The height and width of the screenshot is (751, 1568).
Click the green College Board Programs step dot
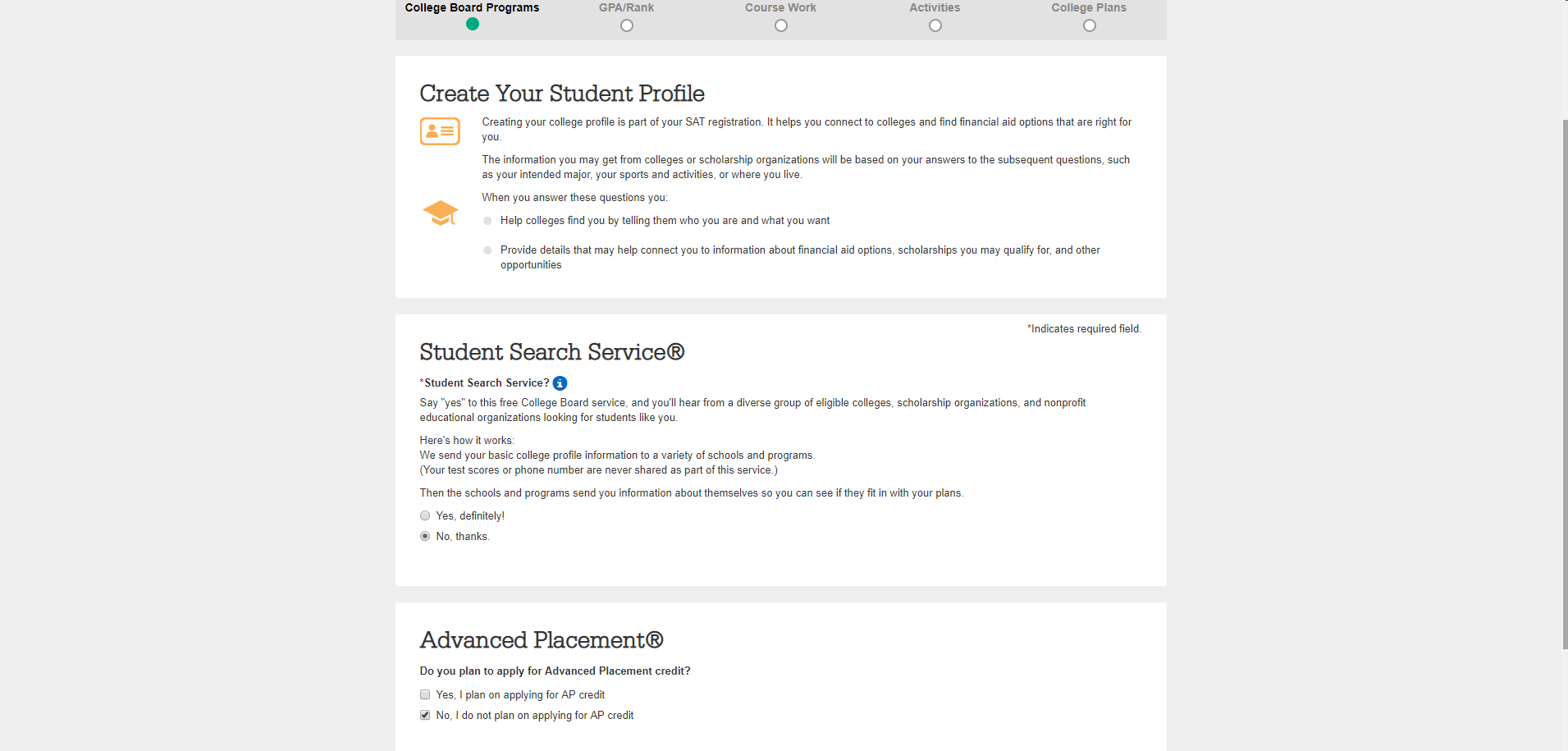pos(473,25)
